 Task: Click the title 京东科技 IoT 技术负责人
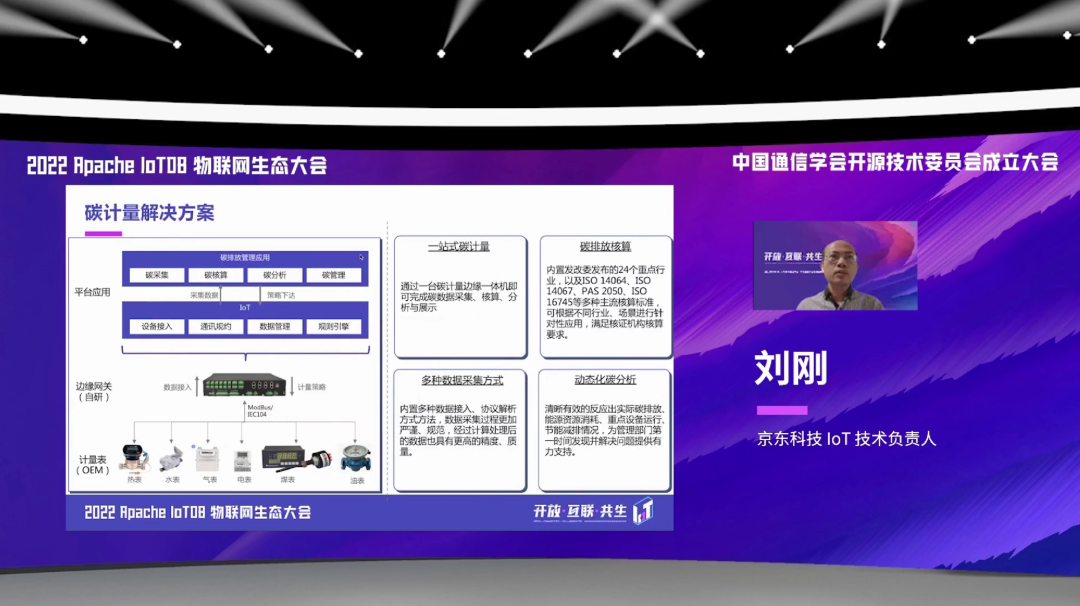click(x=847, y=439)
